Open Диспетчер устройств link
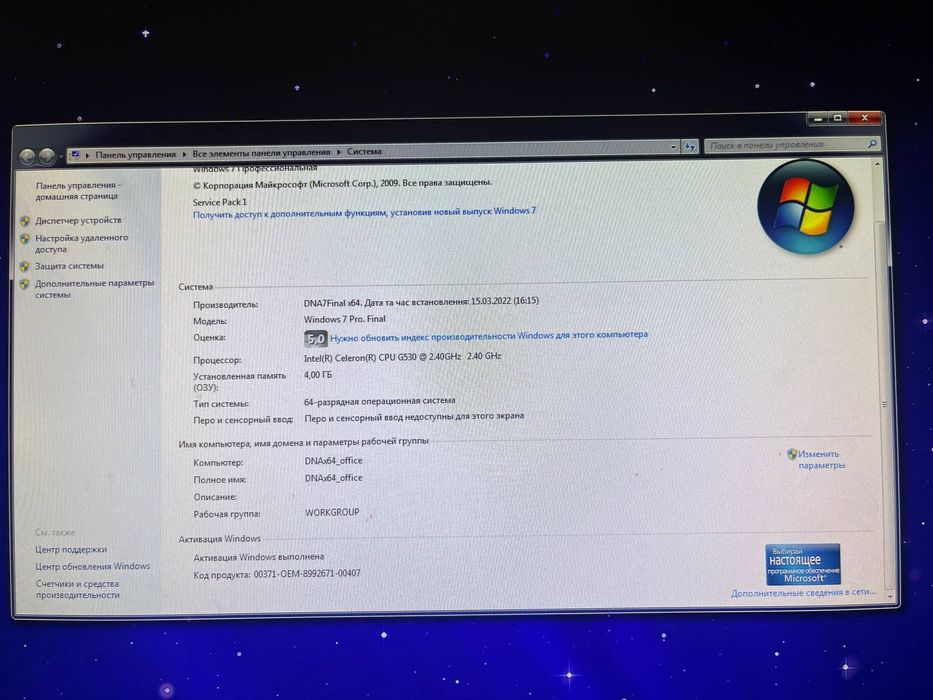 pyautogui.click(x=78, y=220)
